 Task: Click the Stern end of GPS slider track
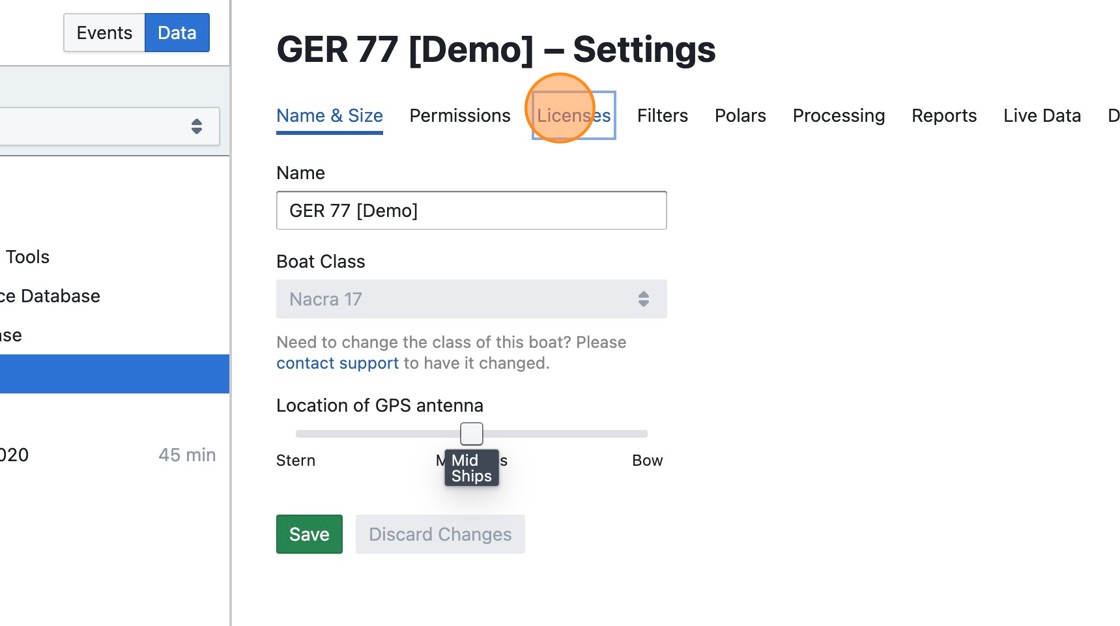click(300, 434)
